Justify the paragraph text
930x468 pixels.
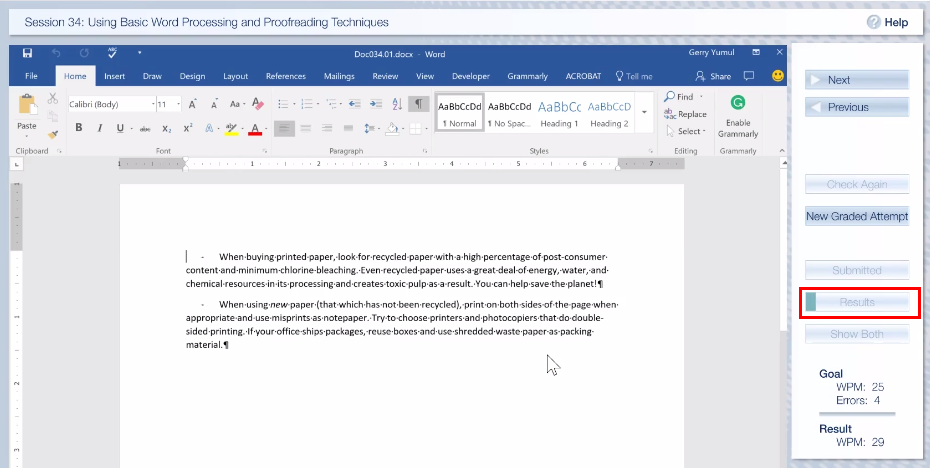pos(348,128)
